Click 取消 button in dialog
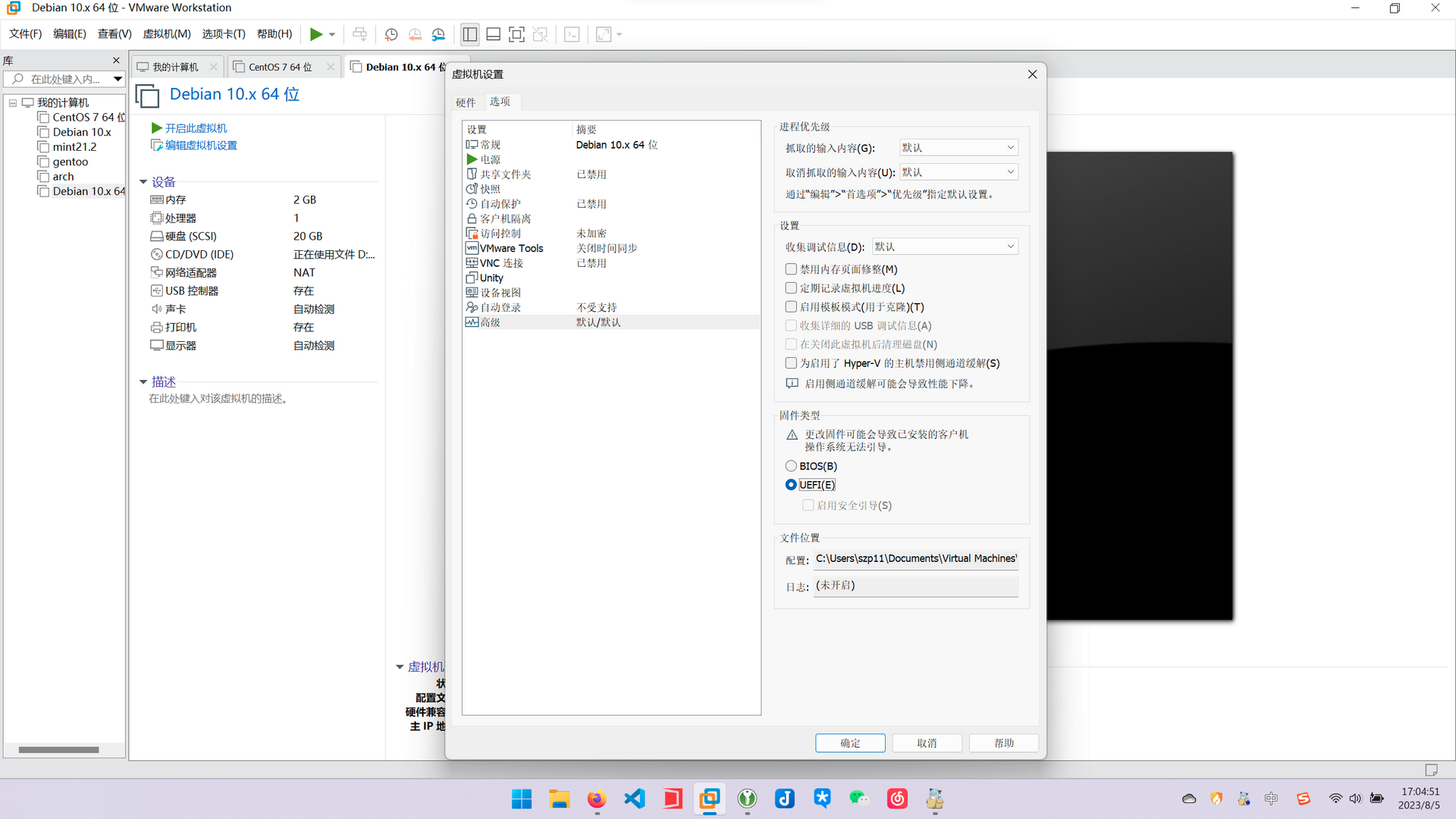This screenshot has height=819, width=1456. point(927,743)
